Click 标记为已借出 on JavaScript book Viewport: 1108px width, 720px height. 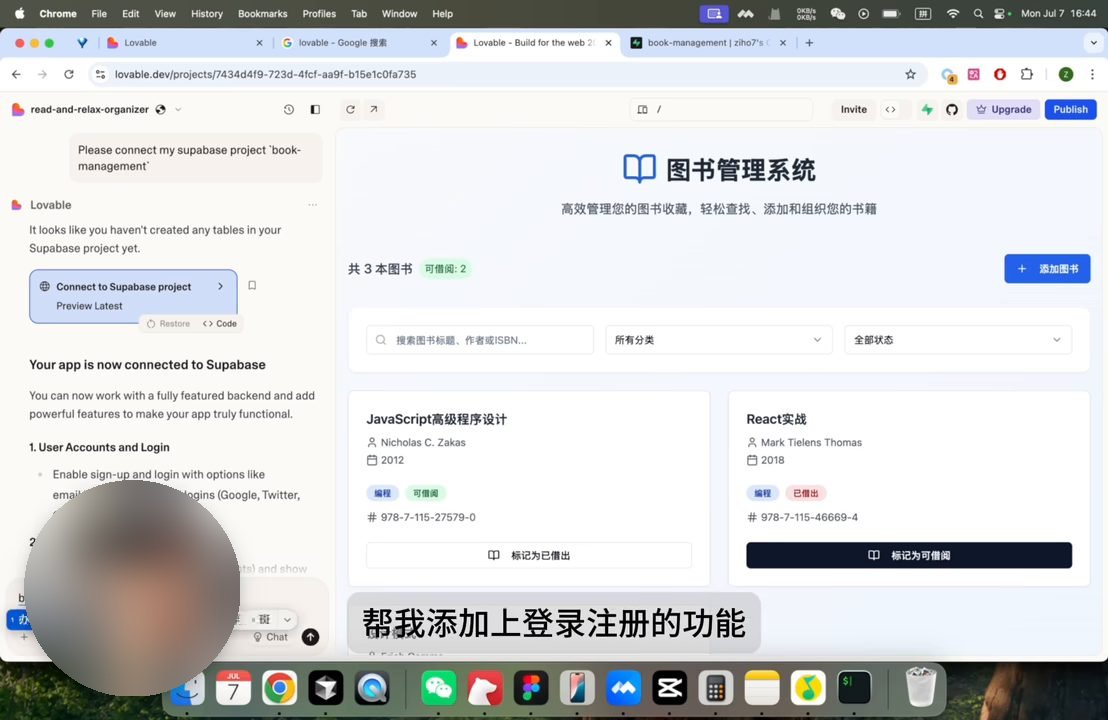(x=529, y=555)
